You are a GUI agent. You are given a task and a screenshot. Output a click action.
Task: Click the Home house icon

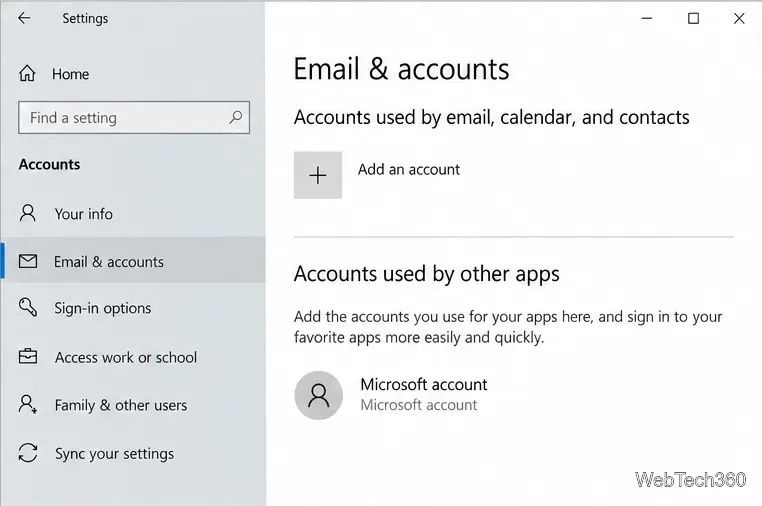(27, 74)
